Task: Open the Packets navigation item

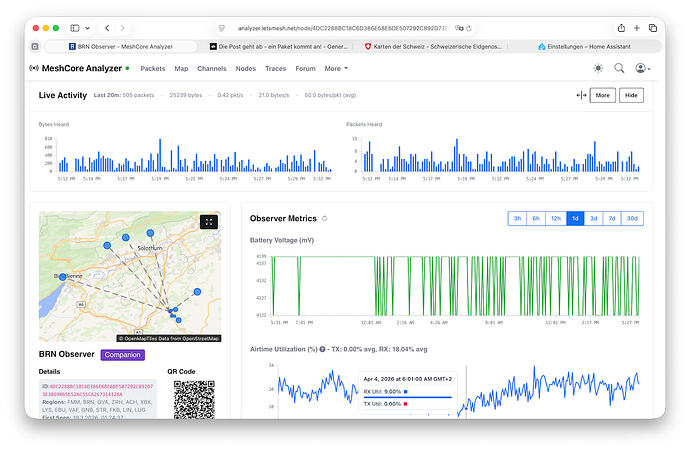Action: pyautogui.click(x=153, y=69)
